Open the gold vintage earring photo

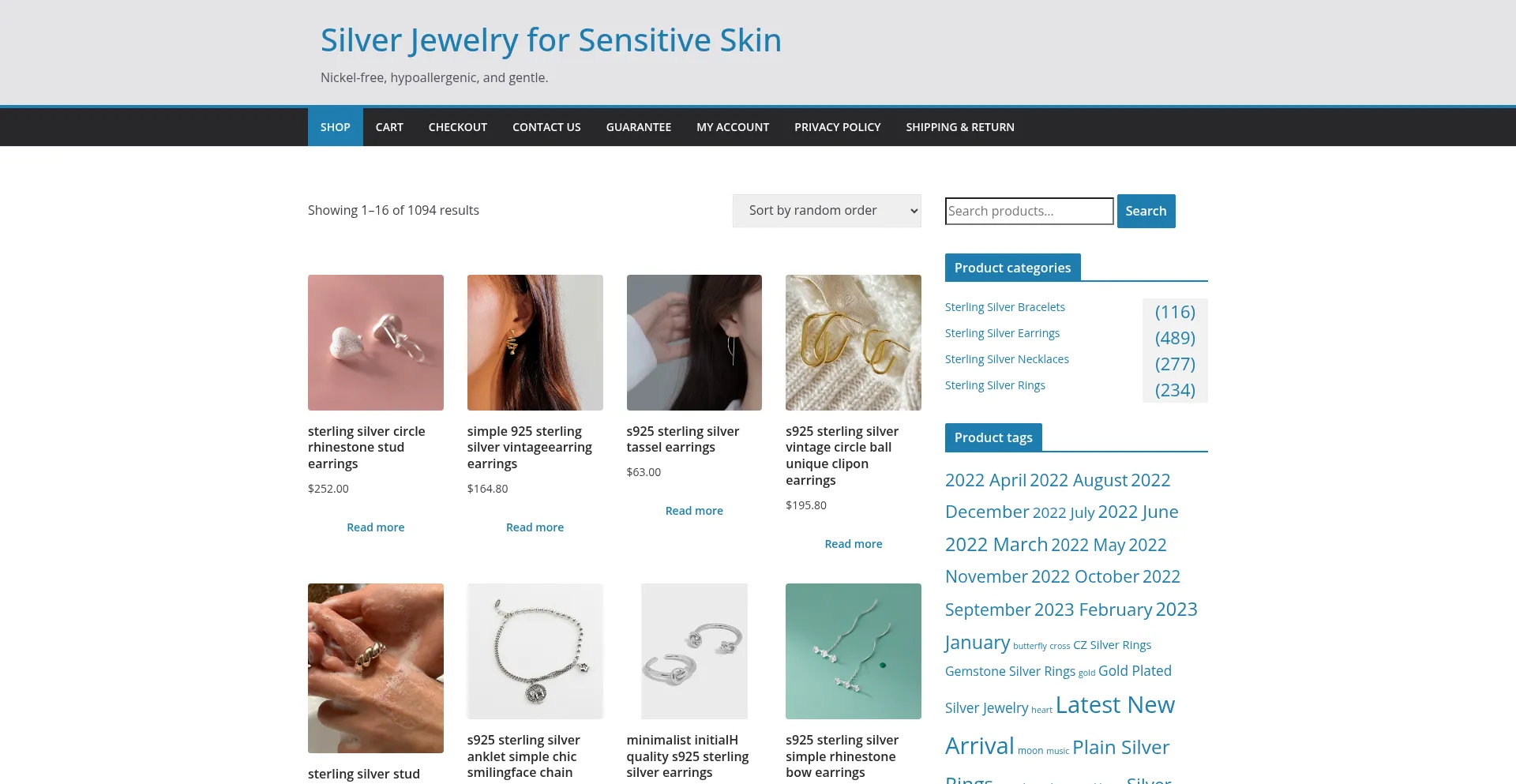click(535, 343)
